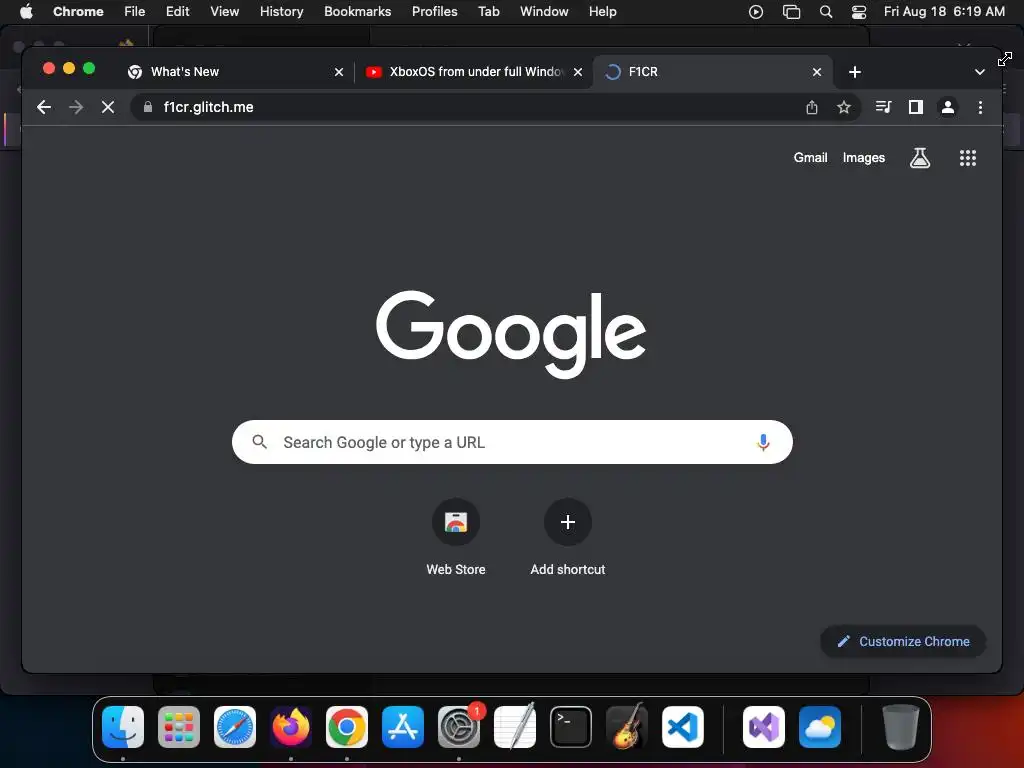Open Visual Studio Code from Dock
Viewport: 1024px width, 768px height.
coord(682,727)
